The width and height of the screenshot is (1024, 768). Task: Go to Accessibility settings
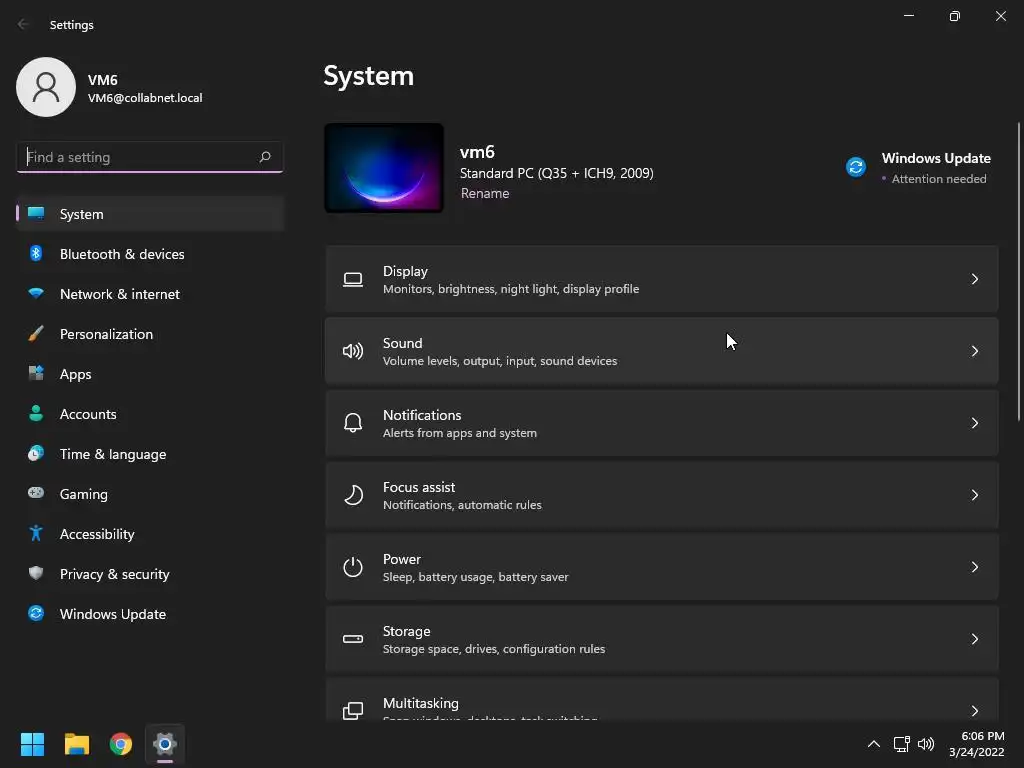[x=150, y=534]
